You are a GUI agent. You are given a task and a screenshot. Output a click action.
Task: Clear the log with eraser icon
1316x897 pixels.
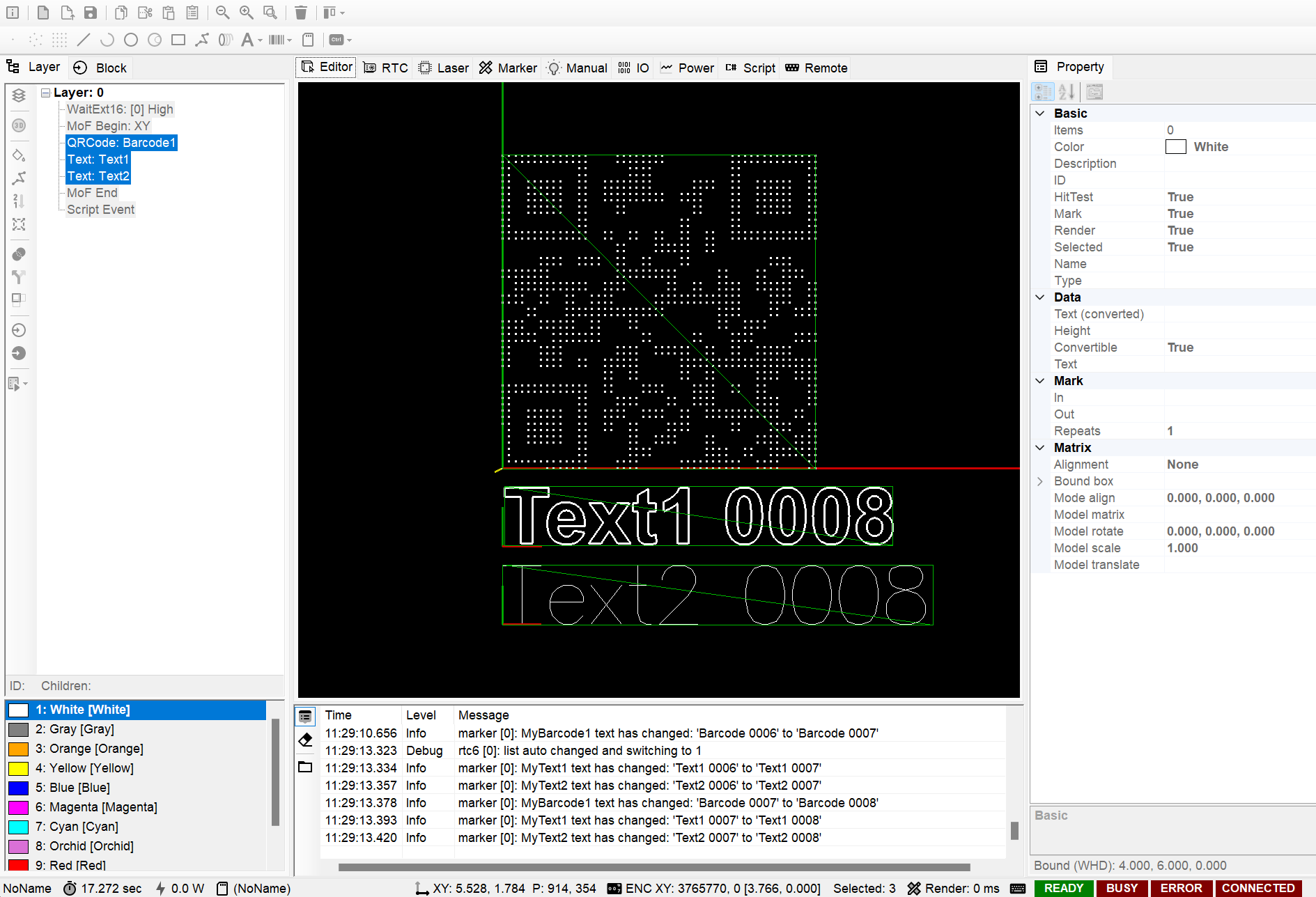pyautogui.click(x=305, y=740)
